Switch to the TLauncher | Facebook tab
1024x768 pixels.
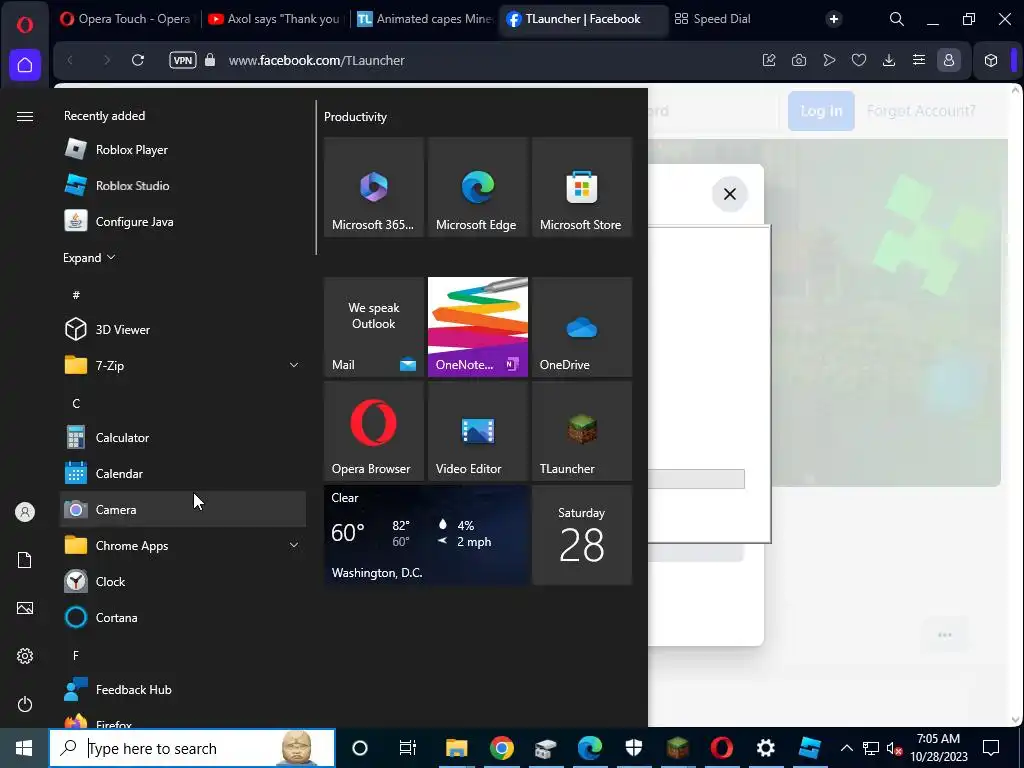(x=584, y=19)
